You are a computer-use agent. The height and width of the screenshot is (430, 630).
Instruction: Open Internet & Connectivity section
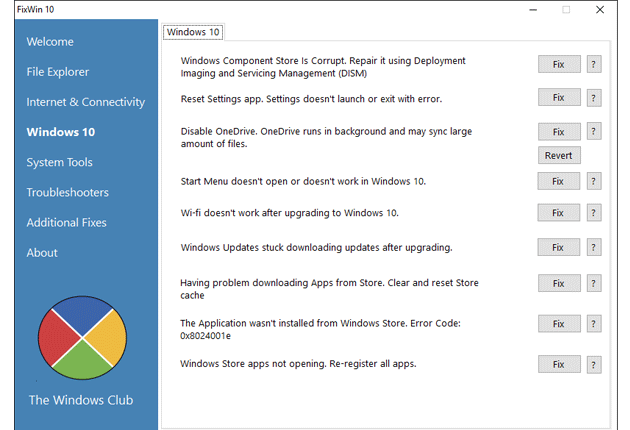click(86, 102)
